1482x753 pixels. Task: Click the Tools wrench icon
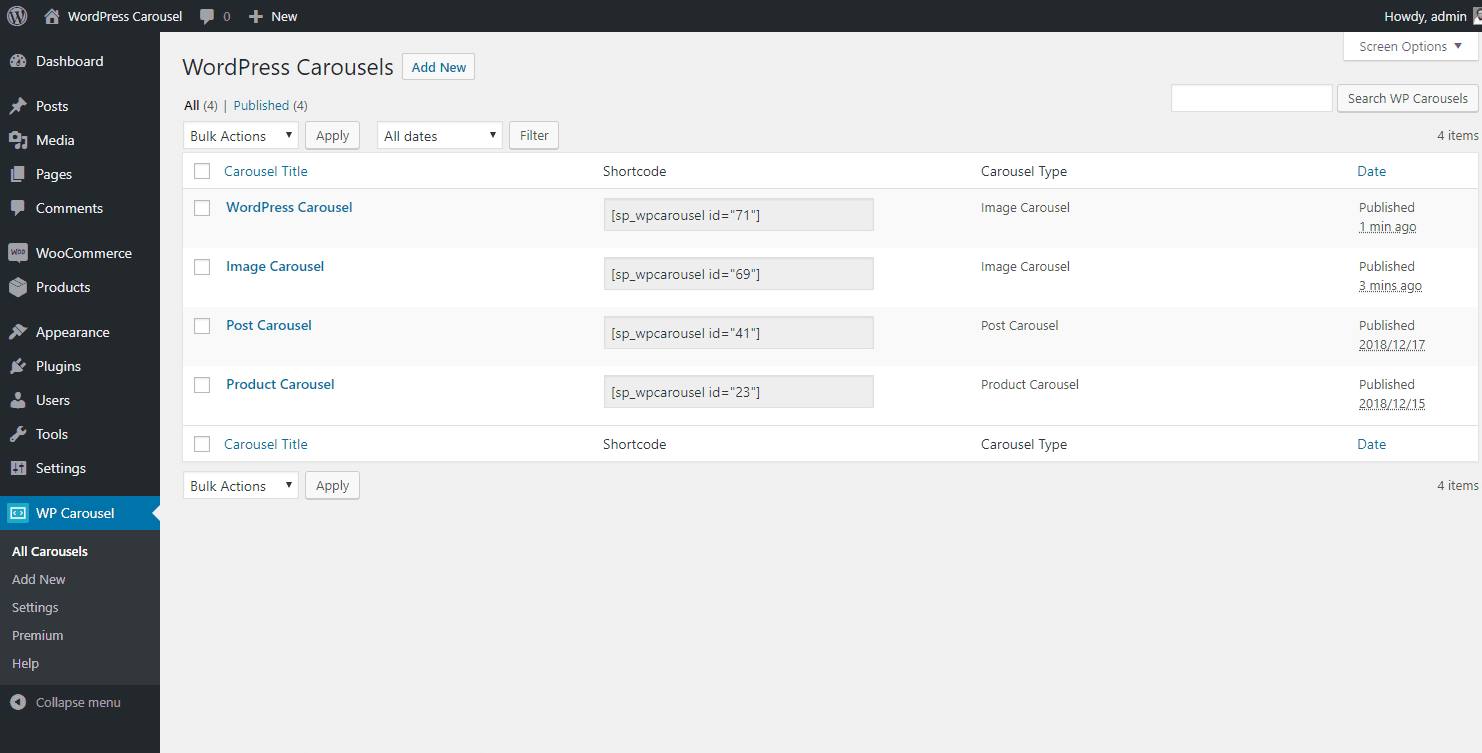pos(18,434)
